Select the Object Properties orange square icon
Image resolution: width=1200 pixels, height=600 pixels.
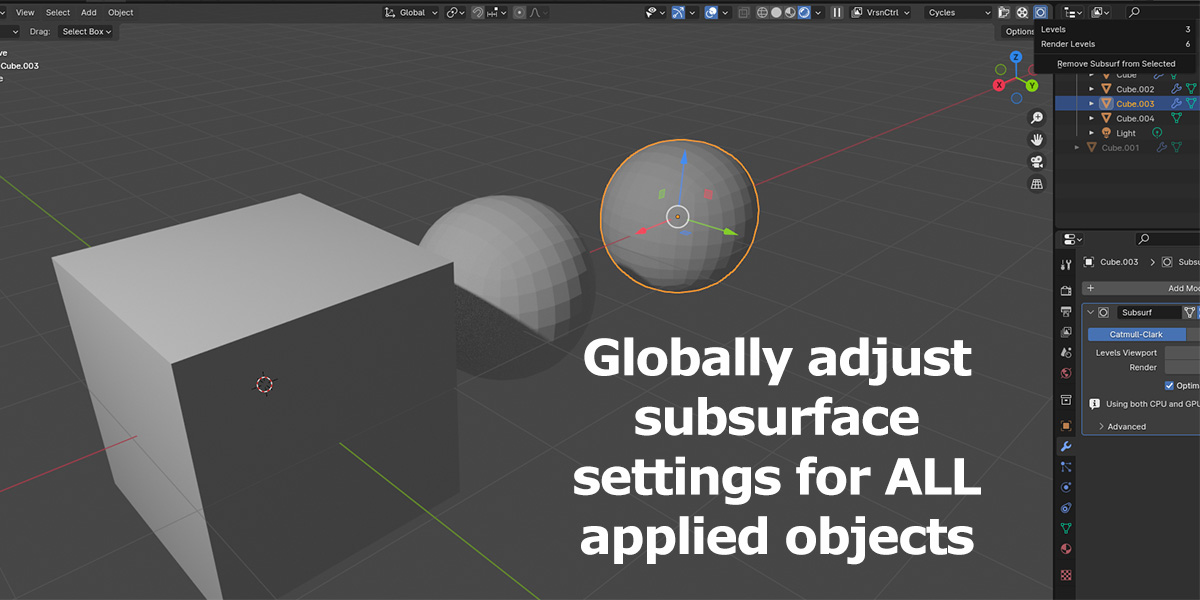click(1065, 425)
